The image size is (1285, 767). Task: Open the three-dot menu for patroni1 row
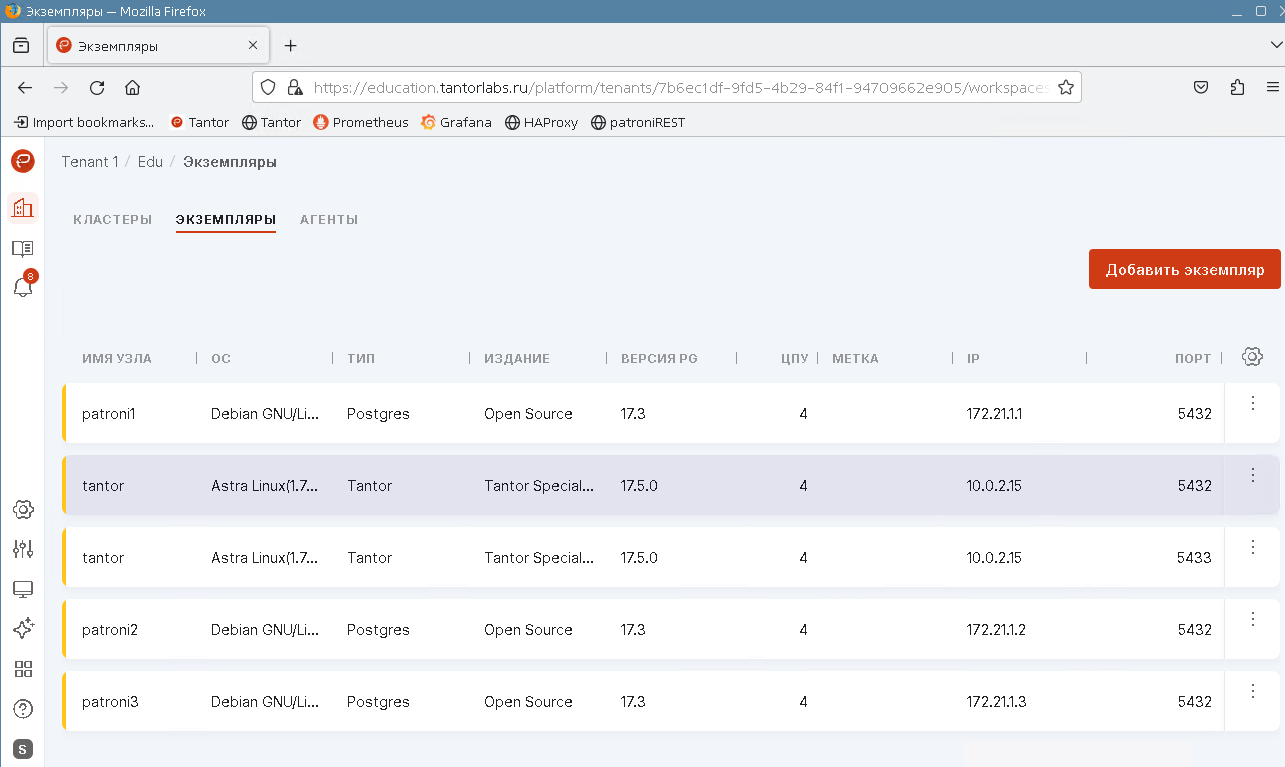coord(1253,403)
